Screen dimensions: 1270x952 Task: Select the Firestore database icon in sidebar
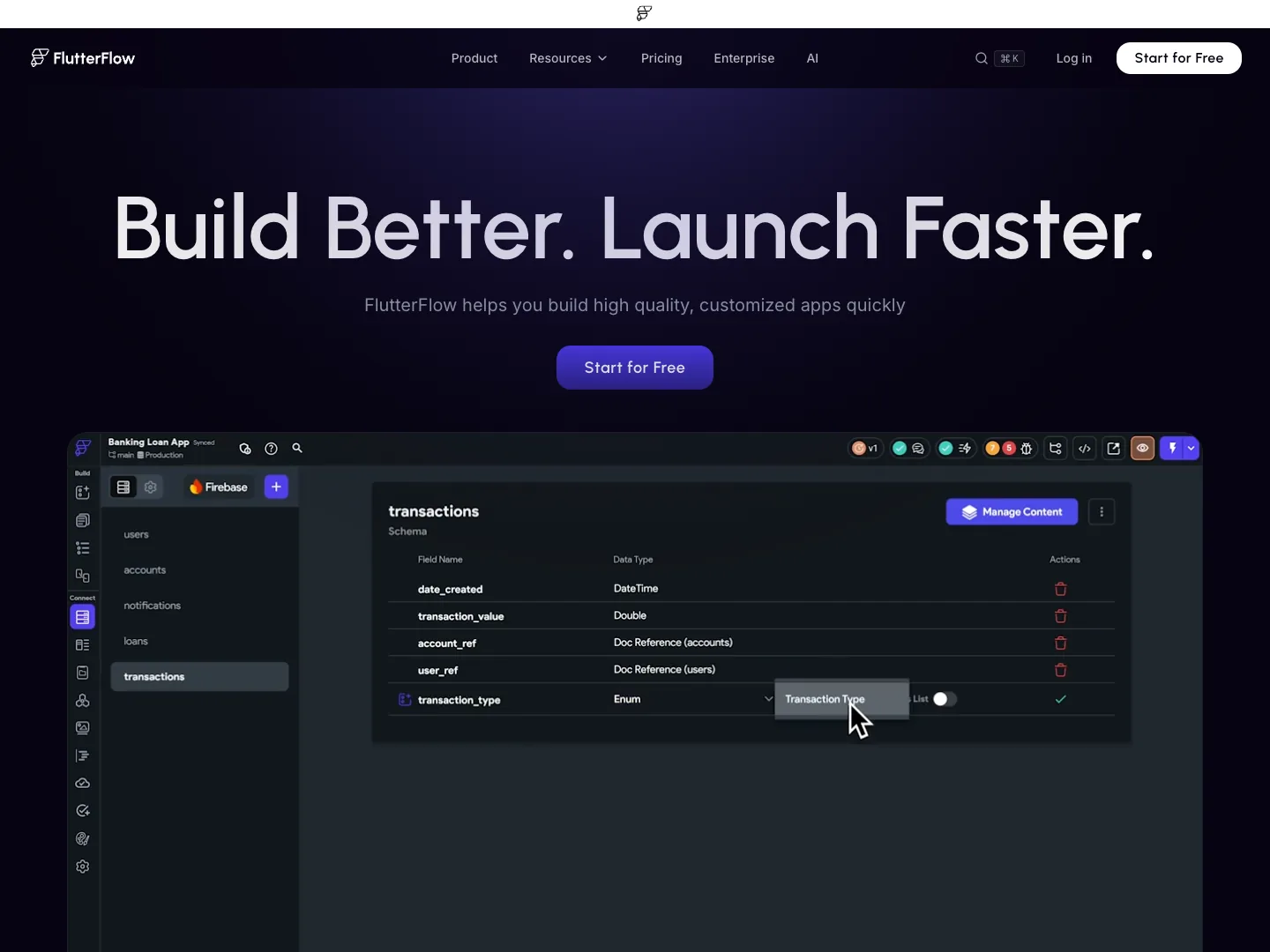(83, 617)
